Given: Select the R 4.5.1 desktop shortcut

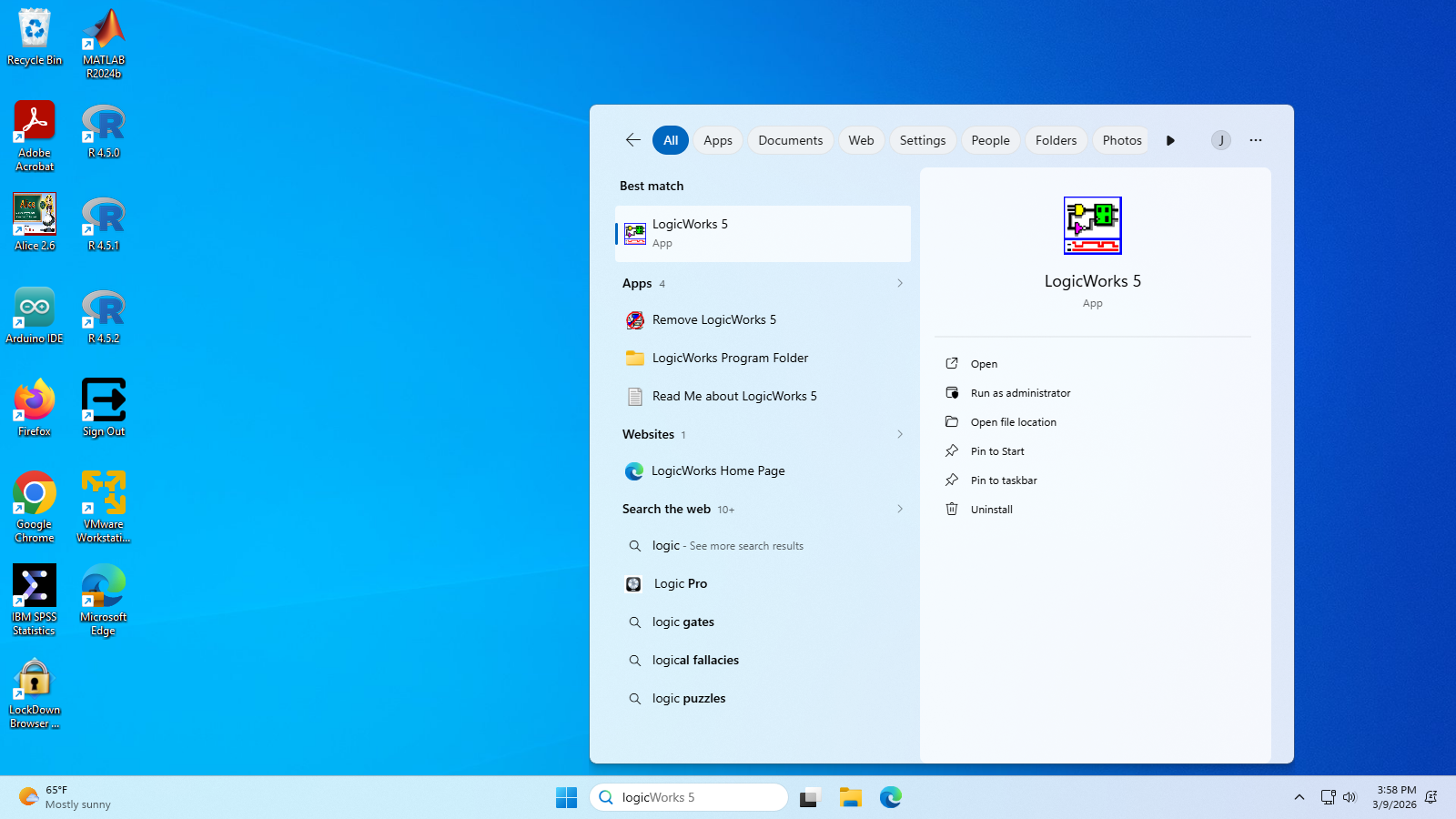Looking at the screenshot, I should 104,223.
